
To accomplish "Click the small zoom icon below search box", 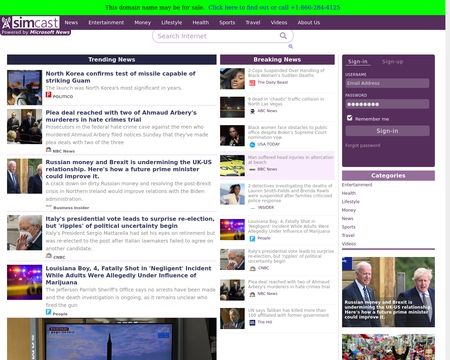I will click(290, 46).
